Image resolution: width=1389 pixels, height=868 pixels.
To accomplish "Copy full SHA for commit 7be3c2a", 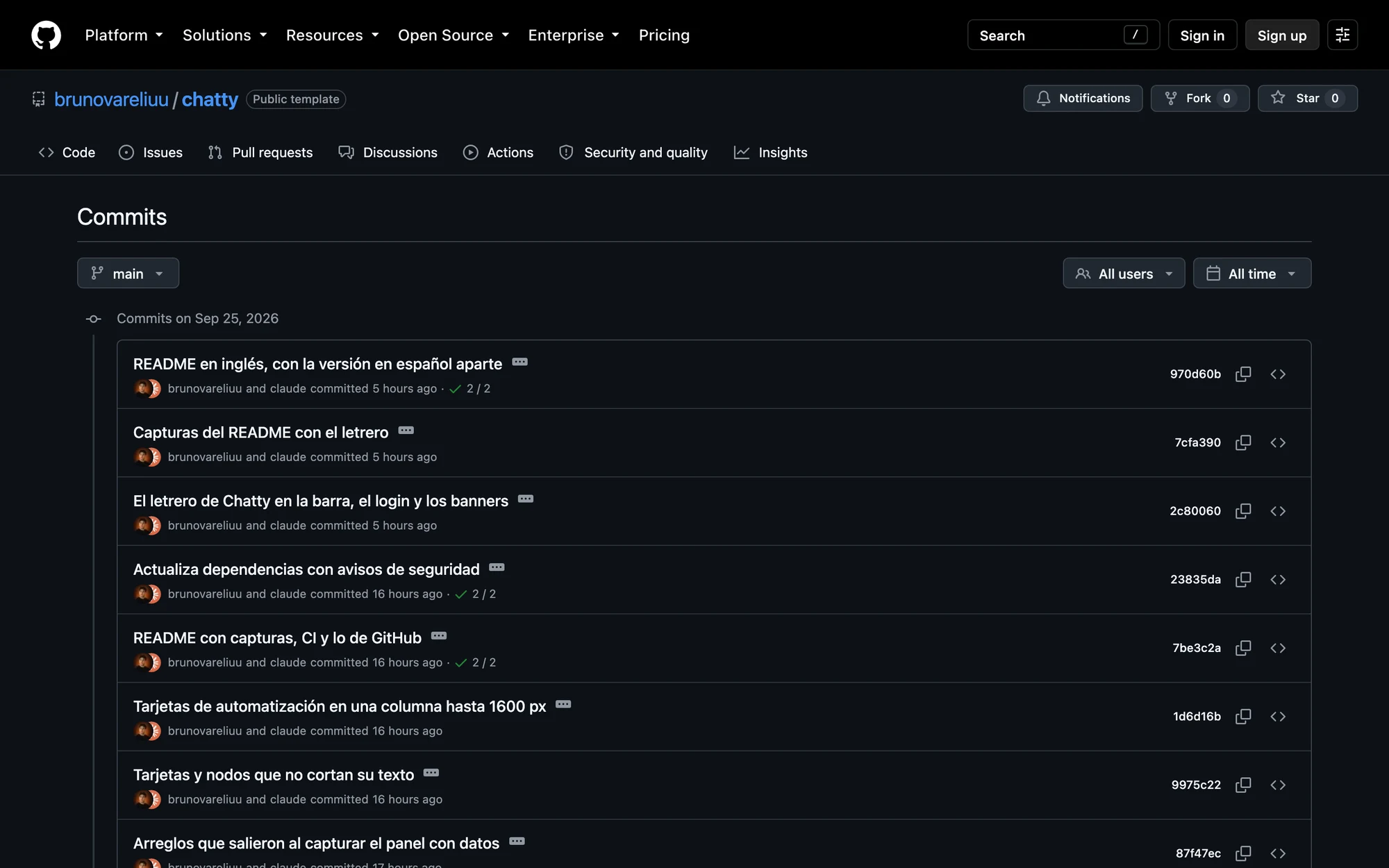I will pyautogui.click(x=1243, y=648).
